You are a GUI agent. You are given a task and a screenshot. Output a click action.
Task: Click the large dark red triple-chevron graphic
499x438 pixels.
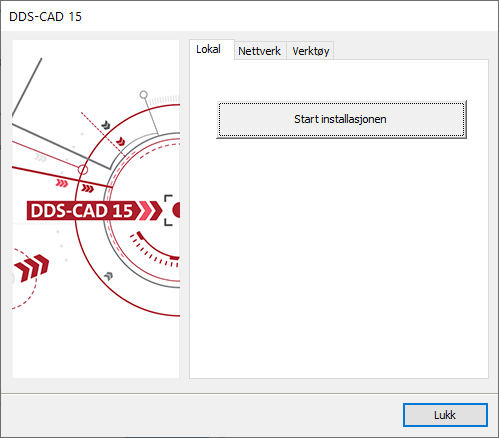click(32, 268)
